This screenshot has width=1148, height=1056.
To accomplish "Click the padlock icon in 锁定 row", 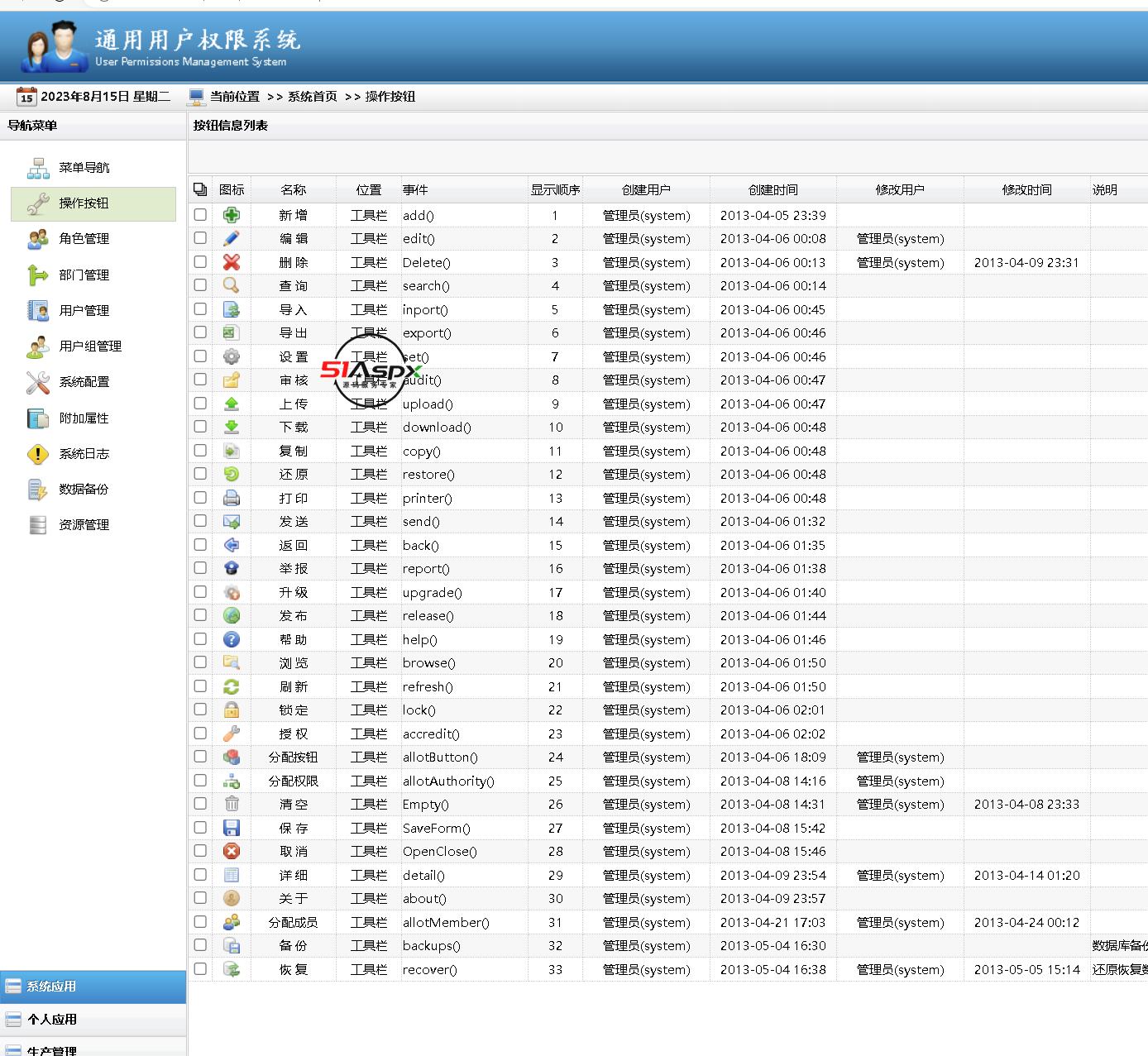I will tap(232, 710).
